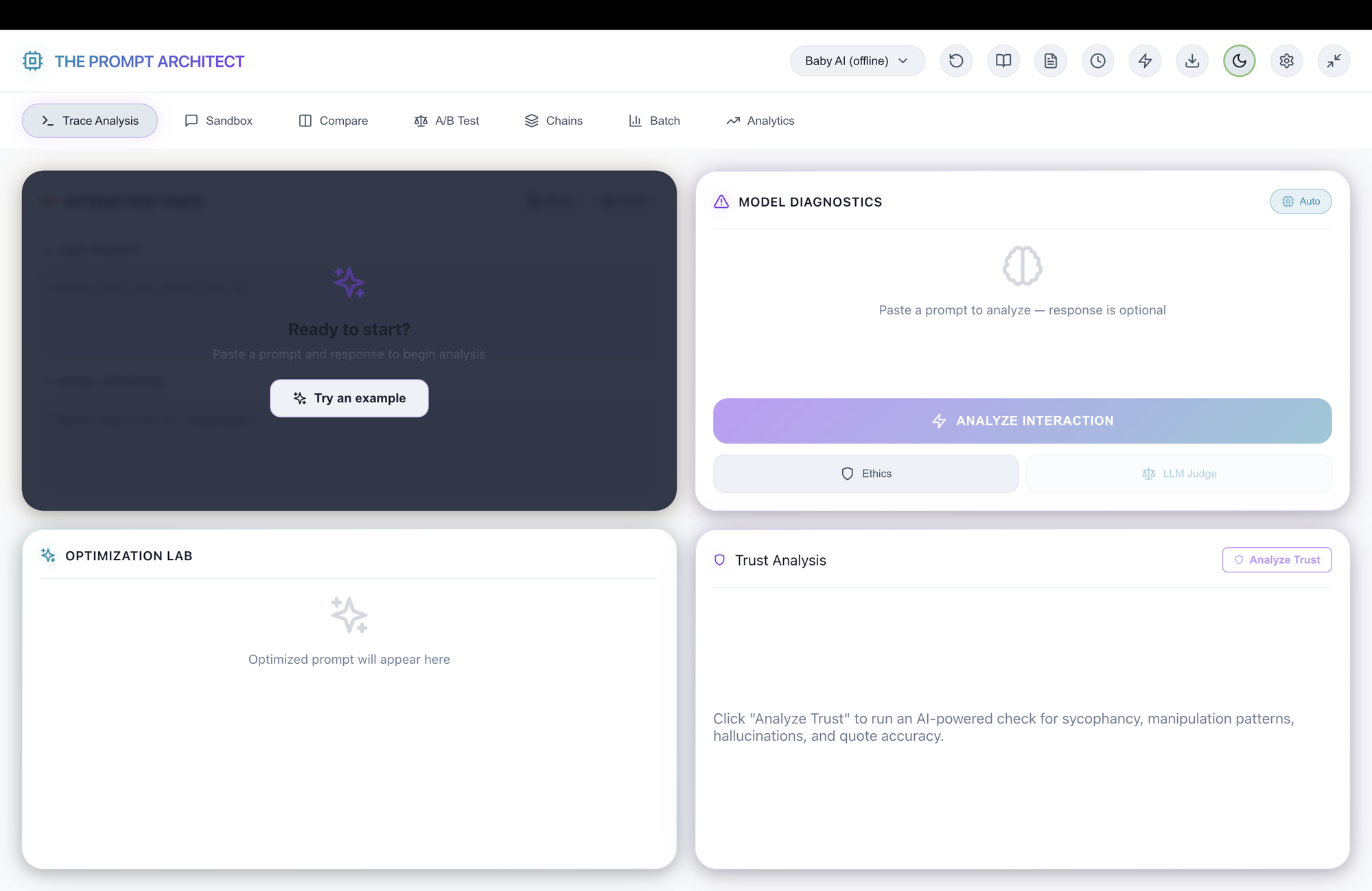Open the book guide icon
This screenshot has width=1372, height=891.
1003,61
